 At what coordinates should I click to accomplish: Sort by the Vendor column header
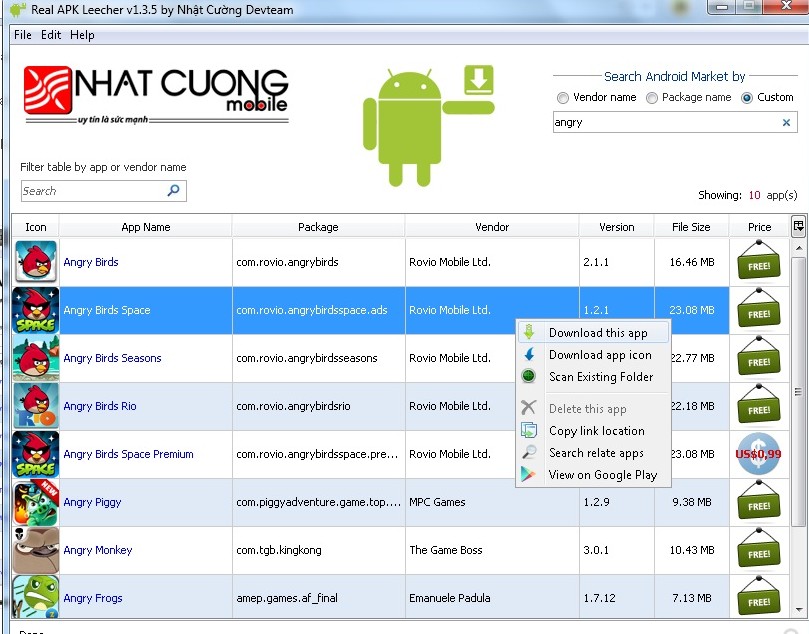click(492, 227)
